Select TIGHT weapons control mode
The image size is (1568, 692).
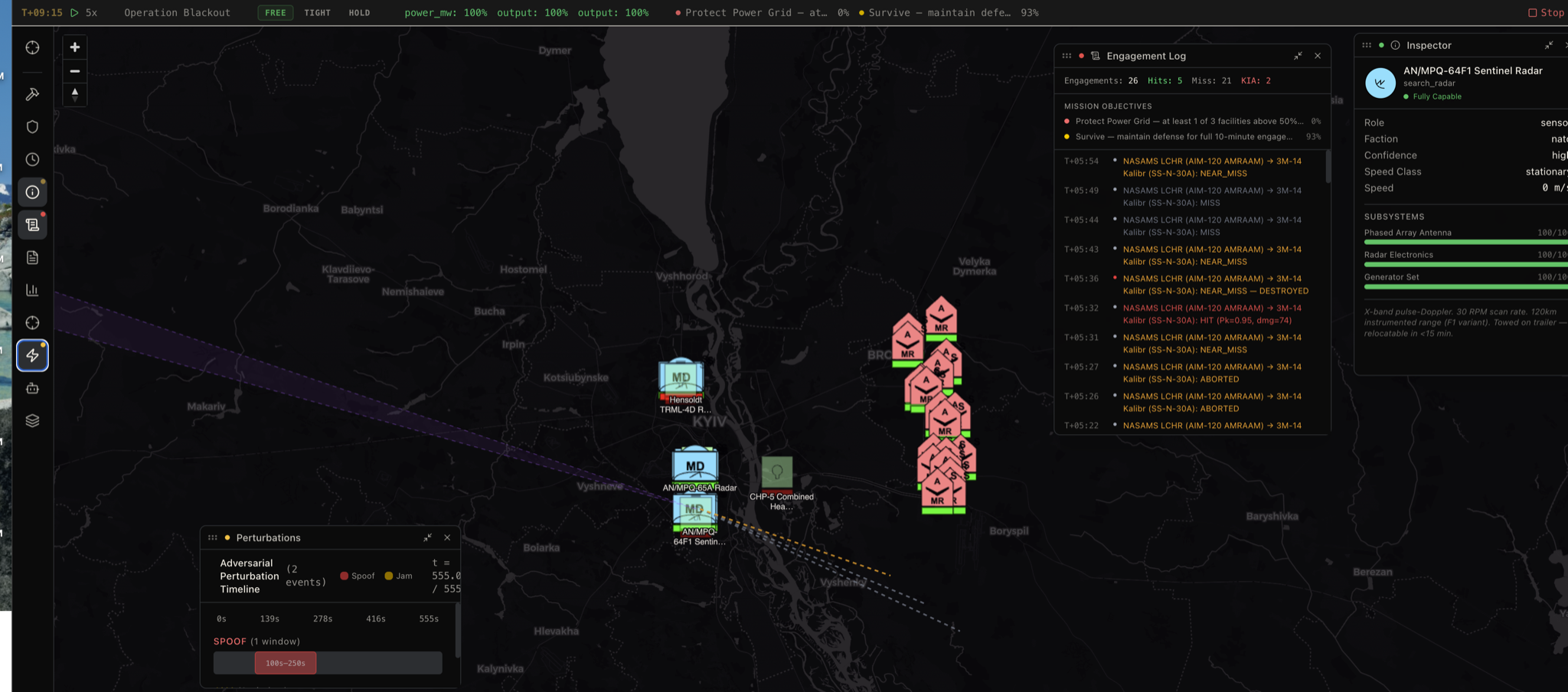click(x=317, y=13)
